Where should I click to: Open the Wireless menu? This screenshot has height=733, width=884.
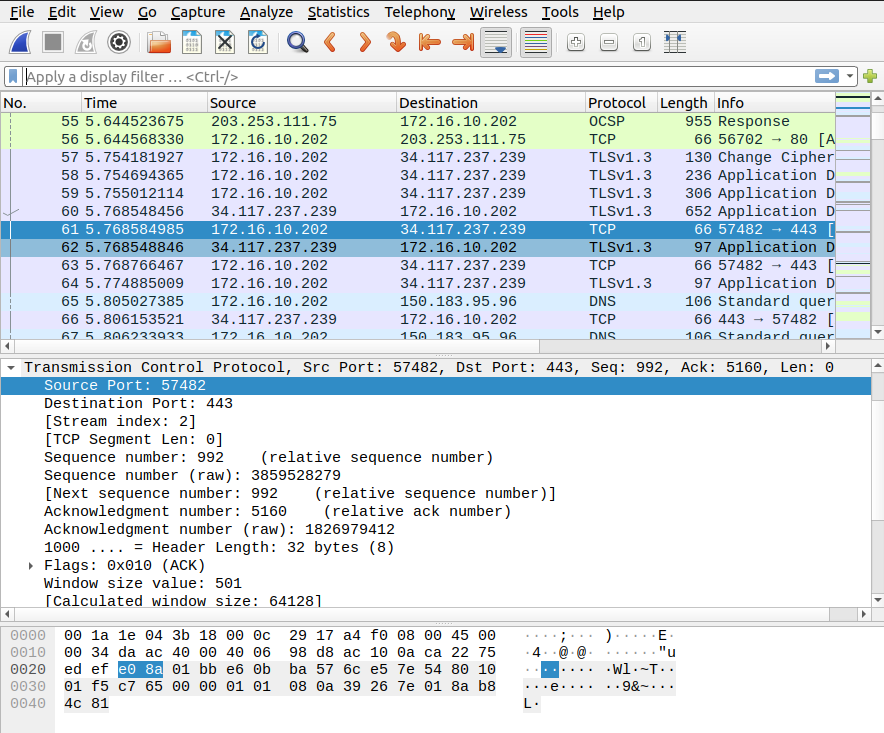(x=498, y=12)
